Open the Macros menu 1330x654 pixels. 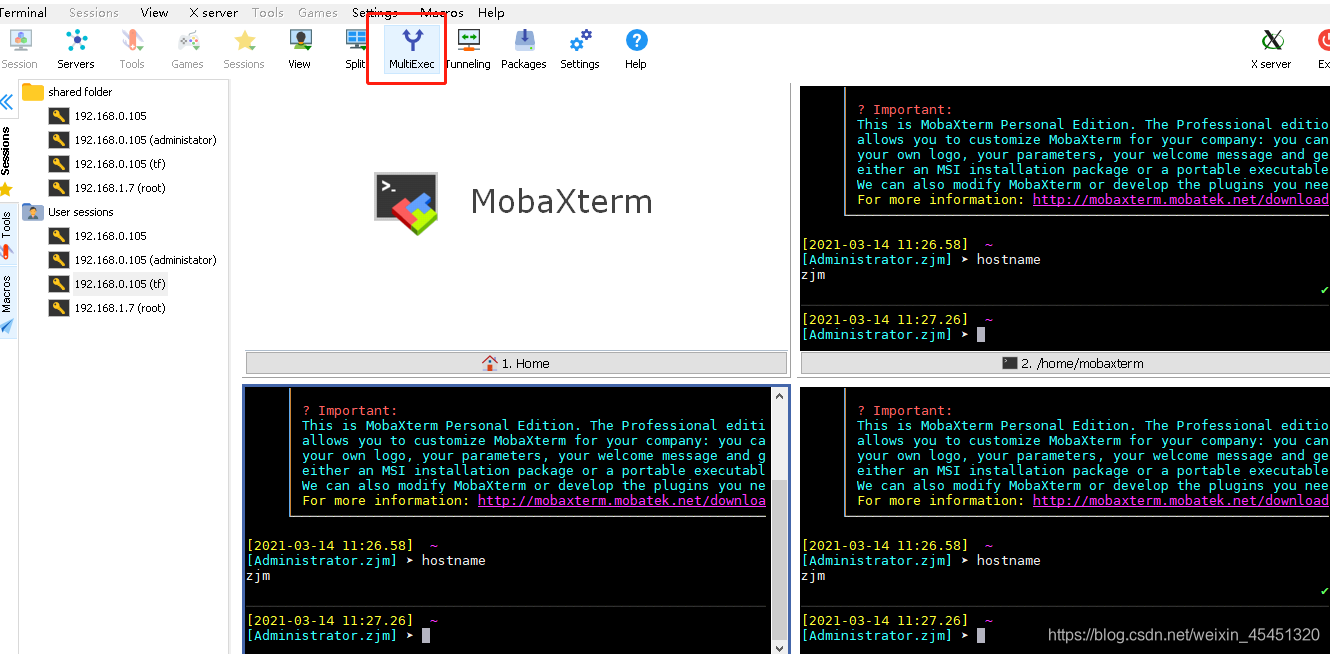442,13
